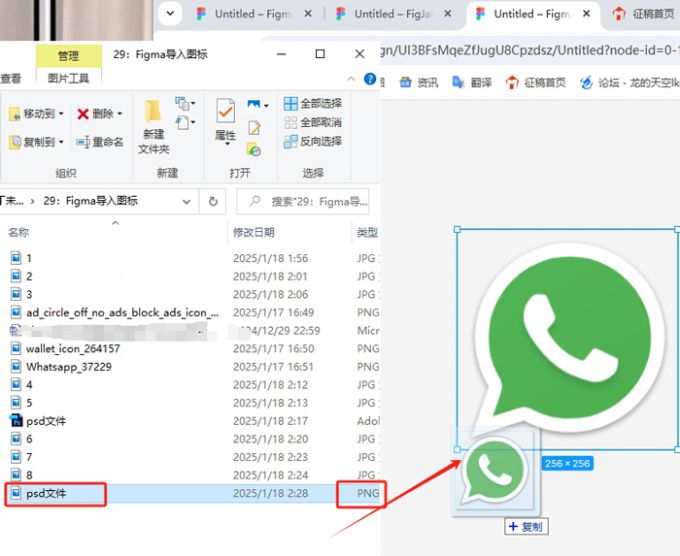Click the top-left selection handle of the image
The image size is (680, 556).
[x=457, y=229]
